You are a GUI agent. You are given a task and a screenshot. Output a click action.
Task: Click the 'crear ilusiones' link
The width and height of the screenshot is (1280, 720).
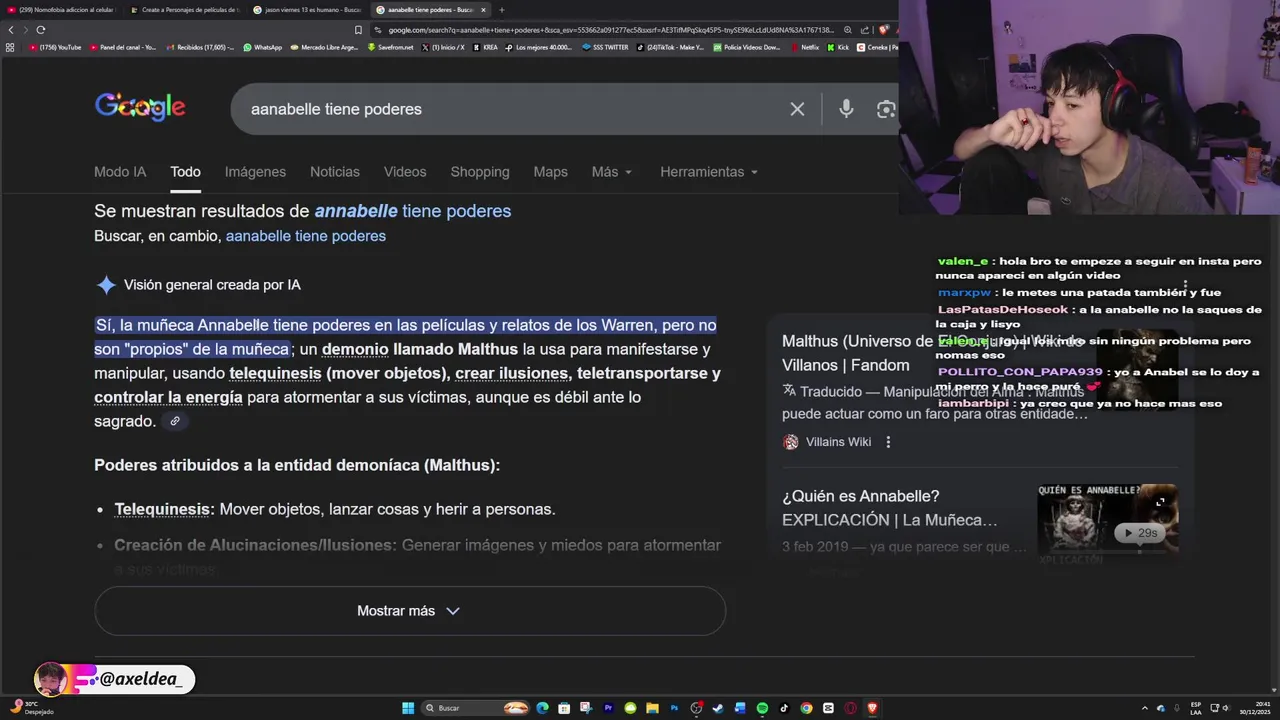coord(512,373)
